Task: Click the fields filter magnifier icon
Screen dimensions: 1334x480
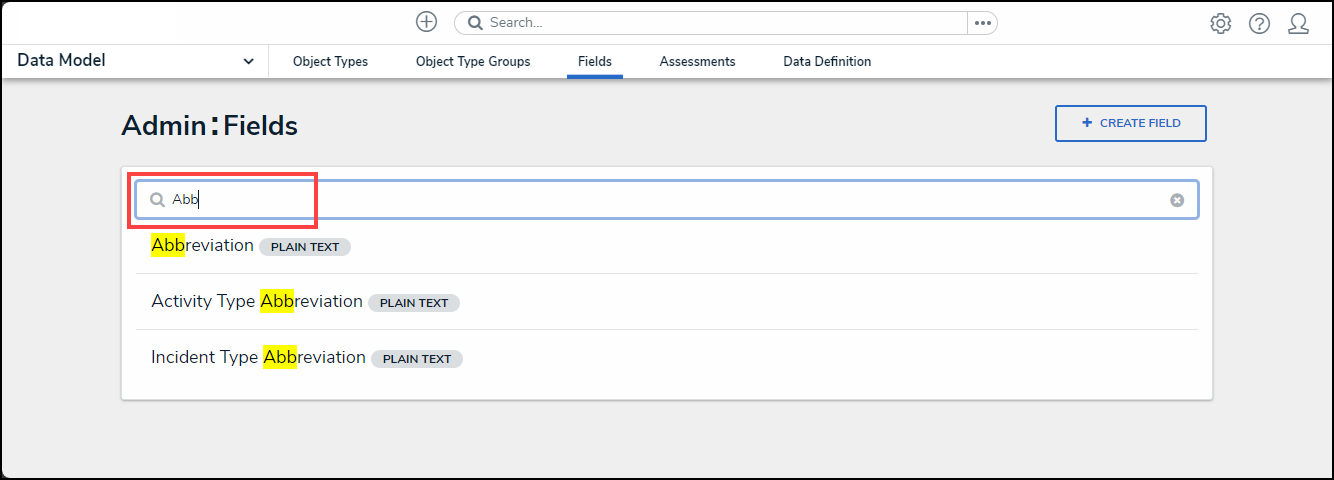Action: pos(157,200)
